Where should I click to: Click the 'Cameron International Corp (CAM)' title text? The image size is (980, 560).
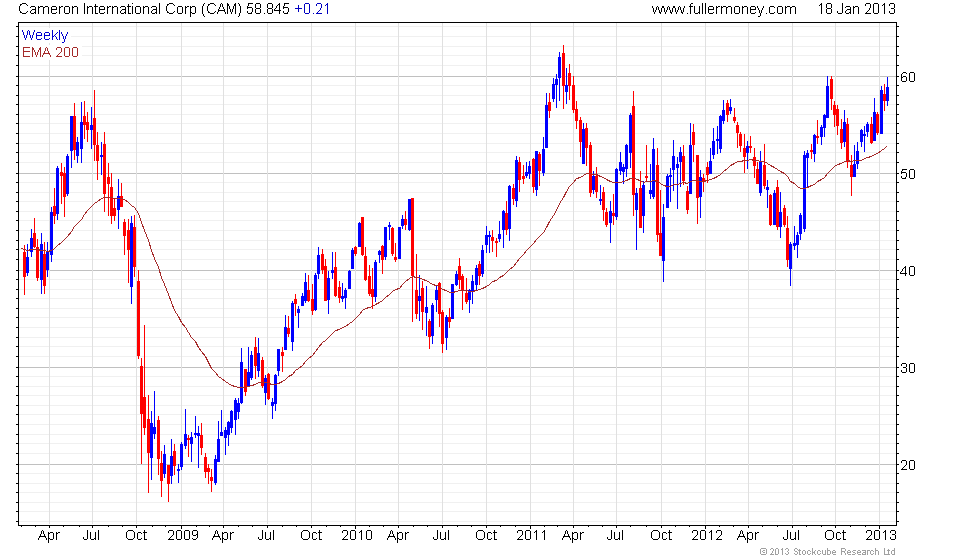coord(130,9)
